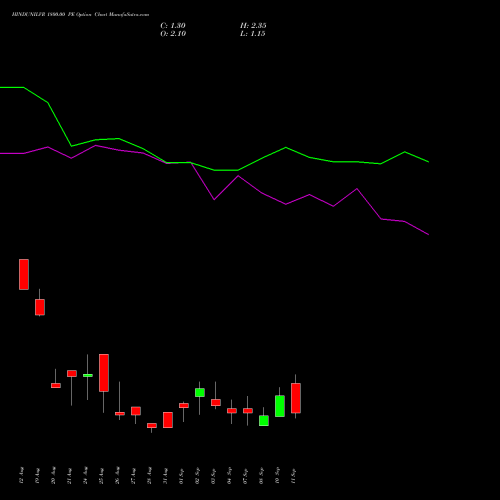Image resolution: width=500 pixels, height=500 pixels.
Task: Click the 31 Aug date label
Action: click(x=165, y=476)
